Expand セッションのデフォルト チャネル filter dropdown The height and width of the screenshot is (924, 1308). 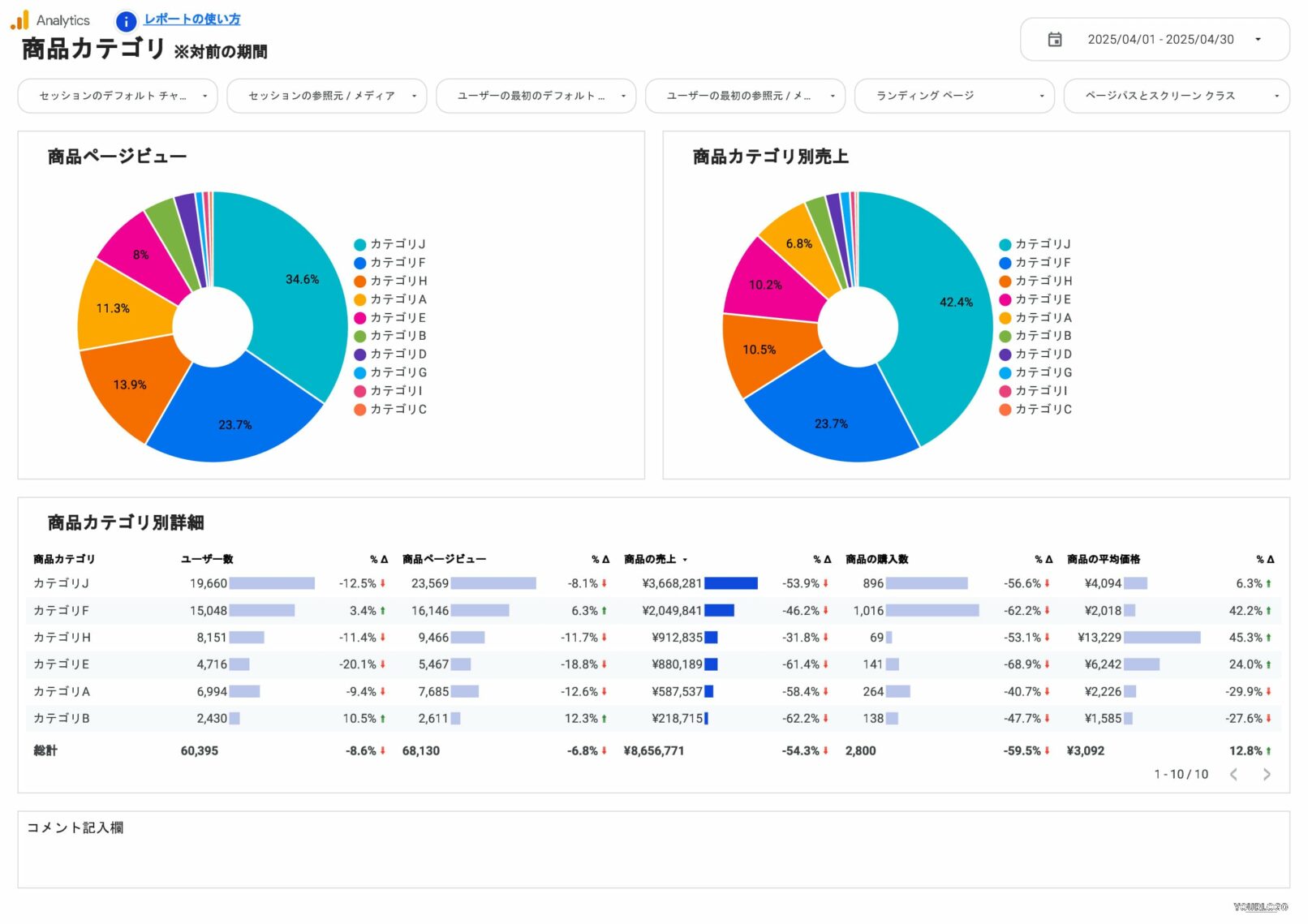click(x=118, y=96)
